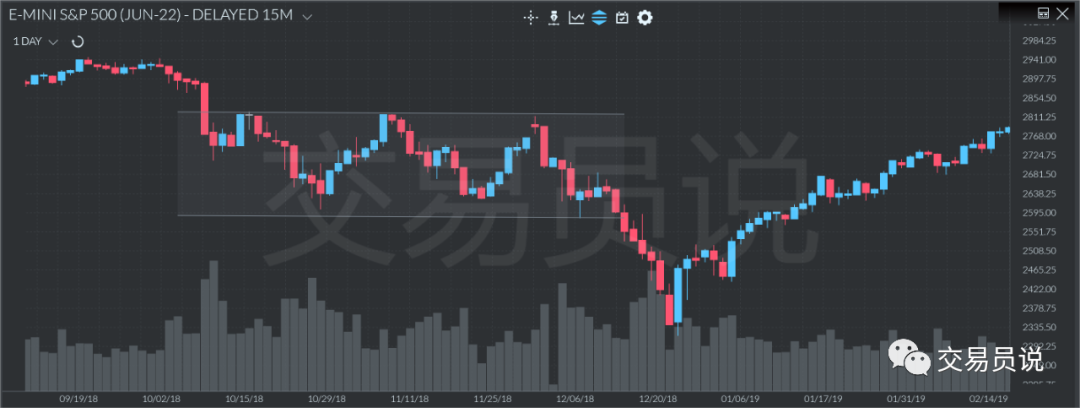1080x408 pixels.
Task: Click the panel layout icon at top right
Action: coord(1042,13)
